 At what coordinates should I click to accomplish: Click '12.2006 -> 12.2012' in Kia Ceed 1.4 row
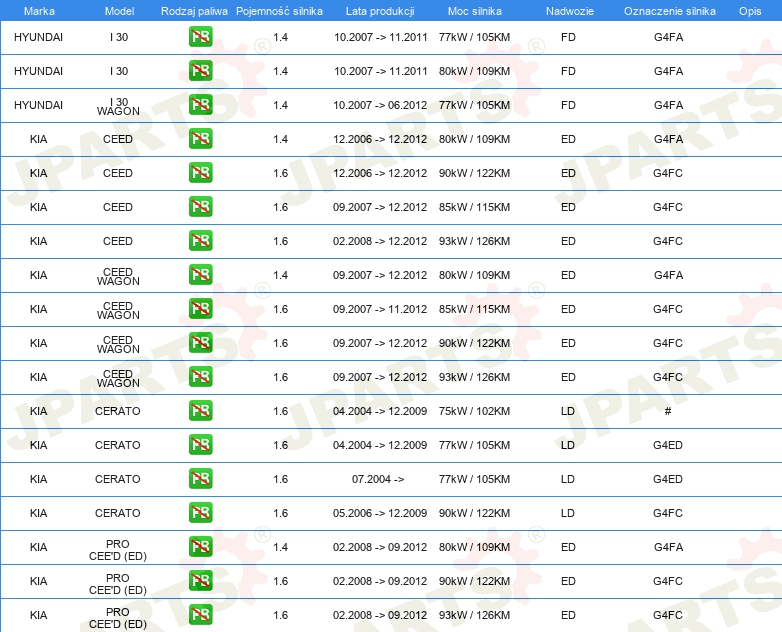(x=380, y=139)
